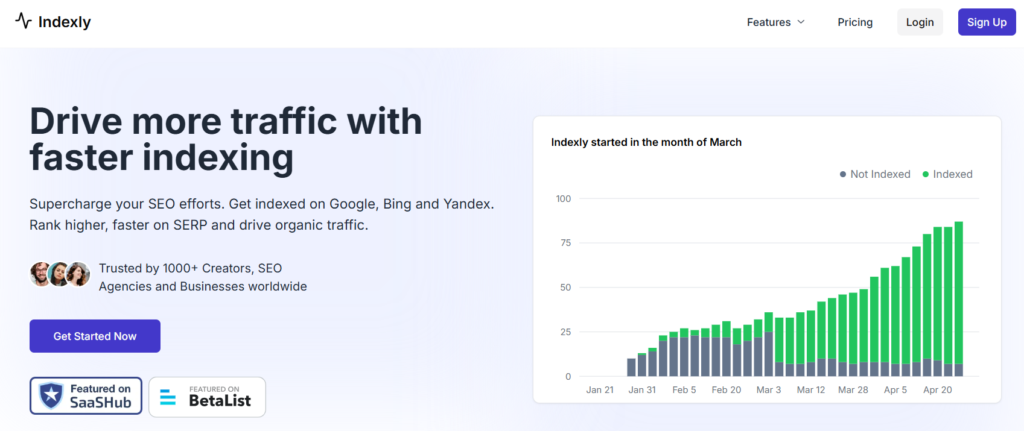Image resolution: width=1024 pixels, height=431 pixels.
Task: Click the third user avatar photo
Action: pyautogui.click(x=78, y=274)
